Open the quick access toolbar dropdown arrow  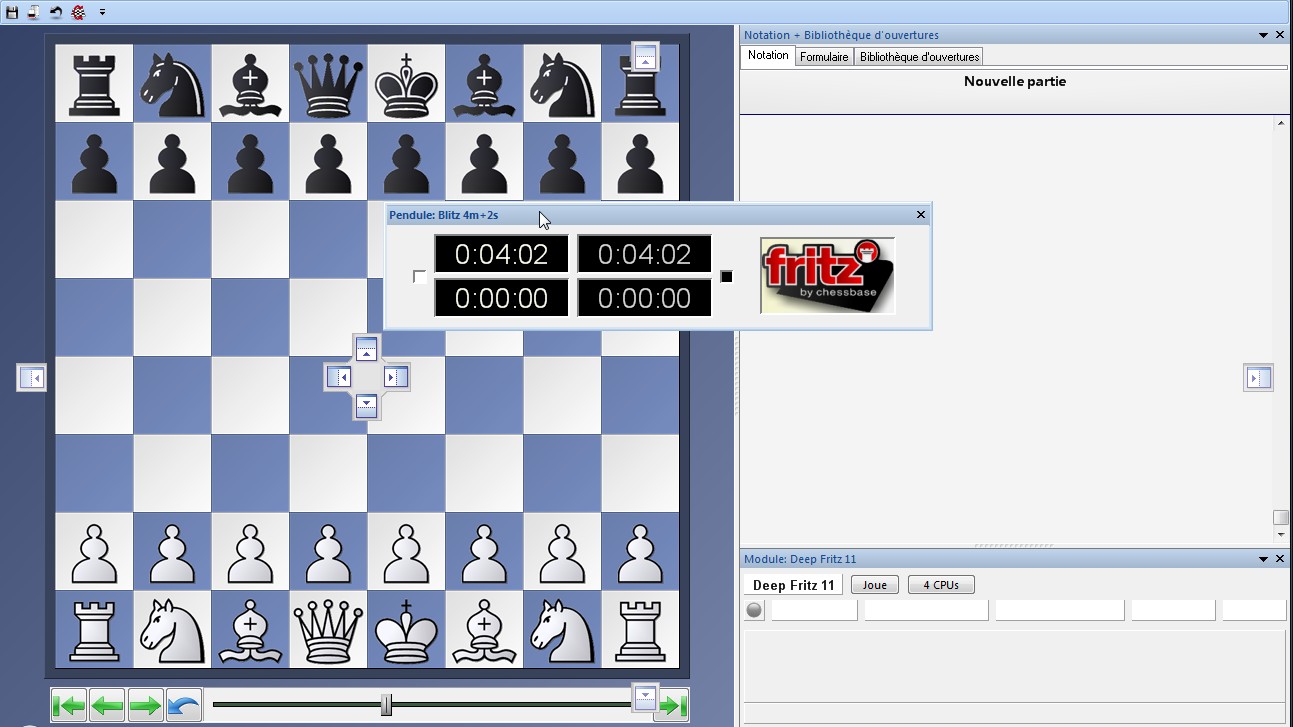click(x=101, y=12)
